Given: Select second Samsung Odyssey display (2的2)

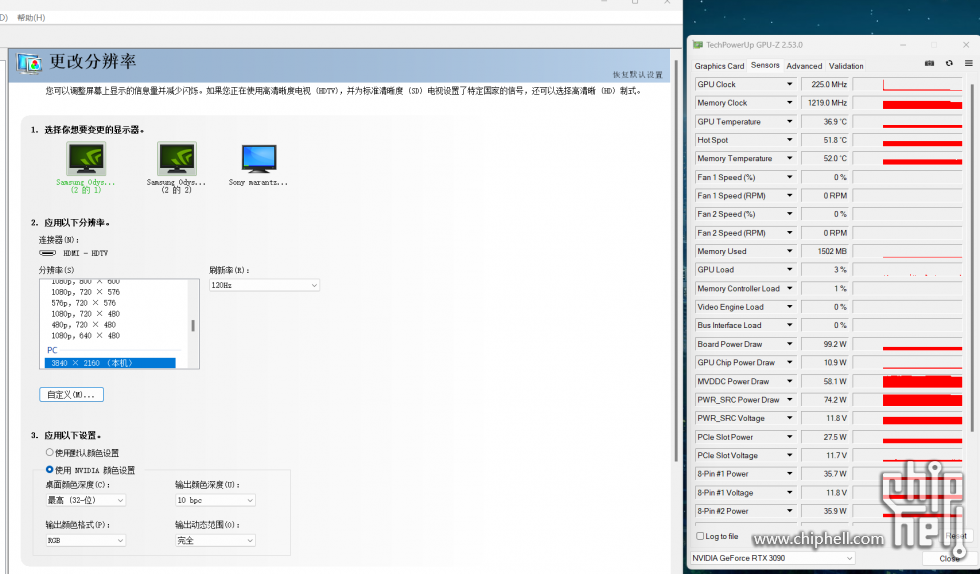Looking at the screenshot, I should click(x=177, y=159).
